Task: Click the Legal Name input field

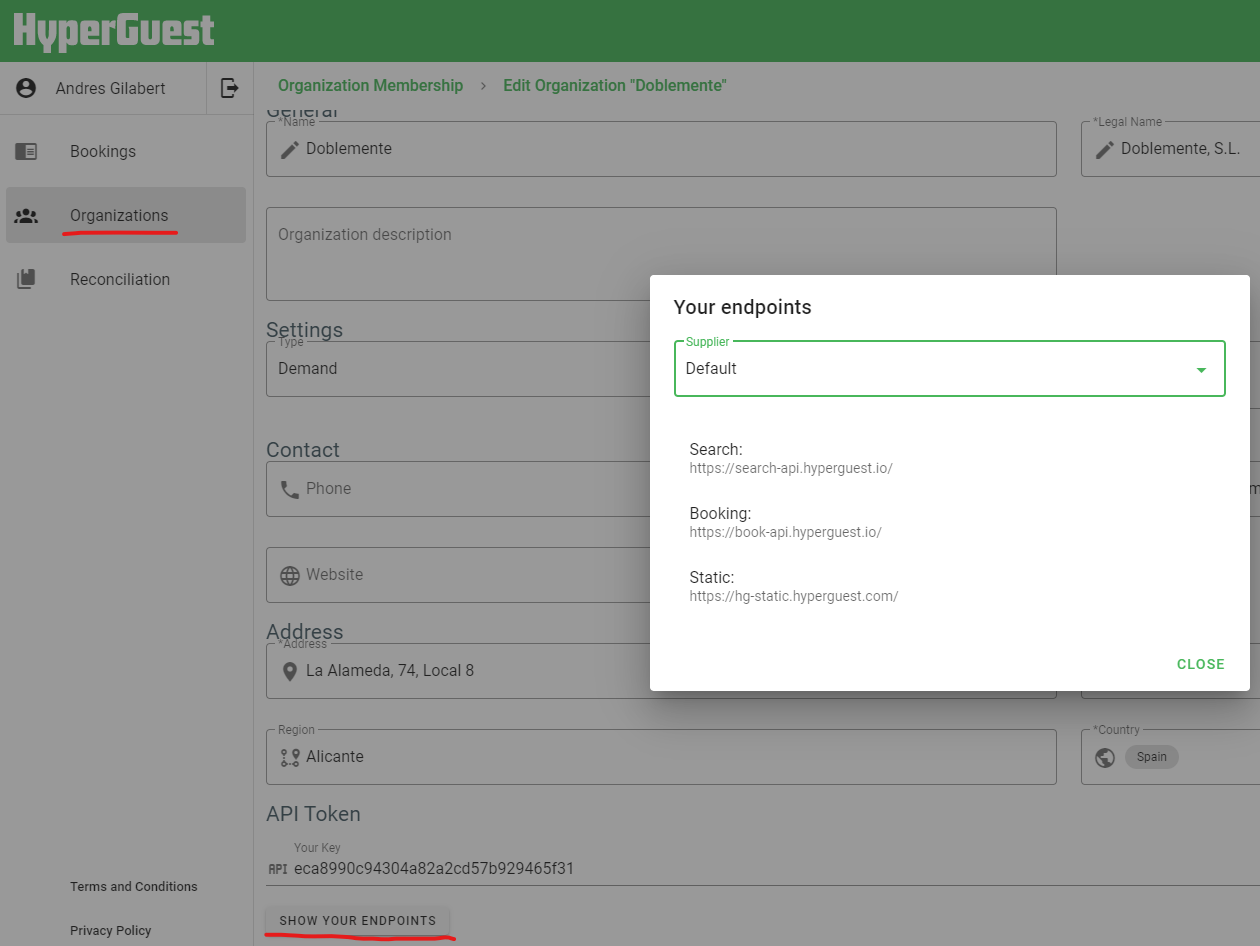Action: click(x=1170, y=149)
